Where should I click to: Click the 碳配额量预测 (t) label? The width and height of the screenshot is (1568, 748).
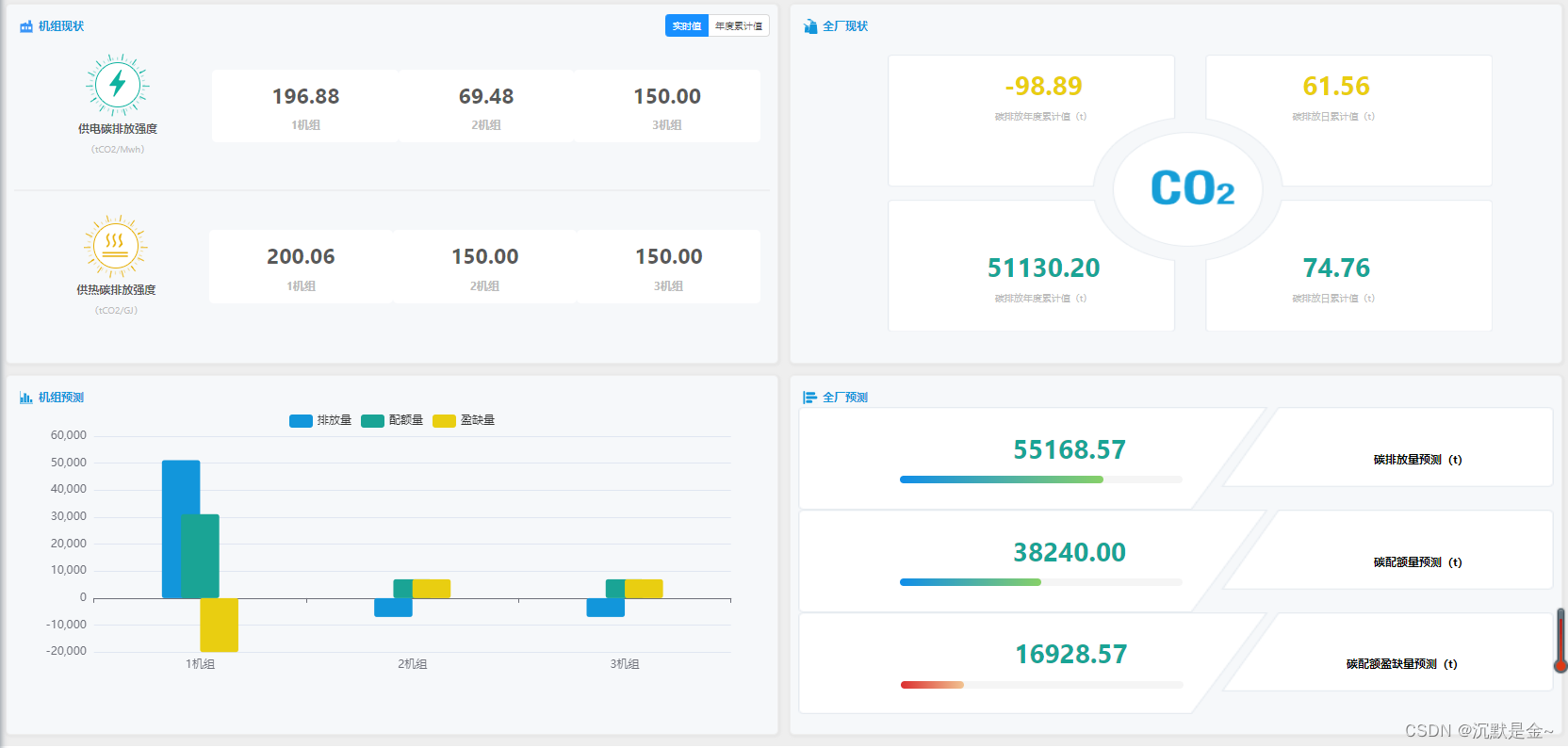[x=1417, y=562]
